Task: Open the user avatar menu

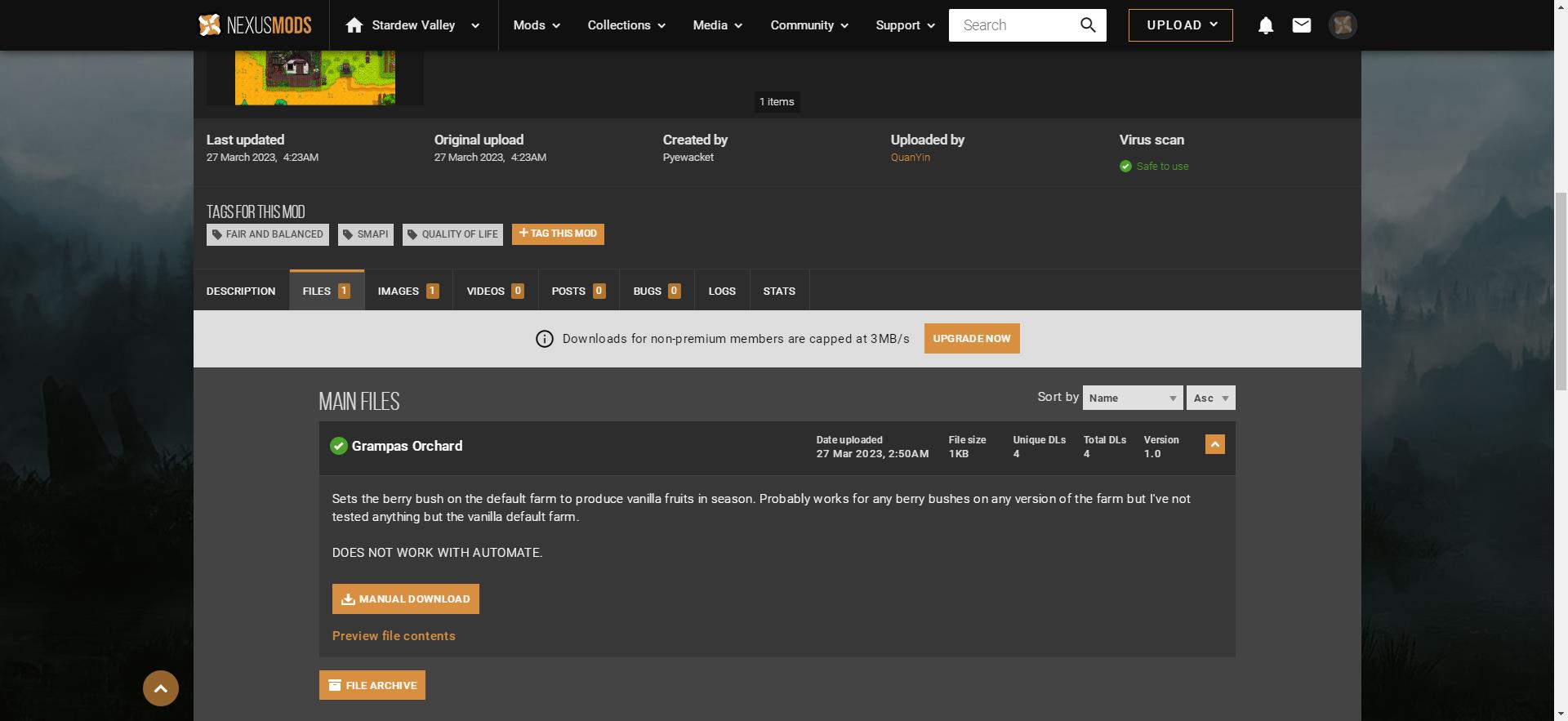Action: (x=1343, y=25)
